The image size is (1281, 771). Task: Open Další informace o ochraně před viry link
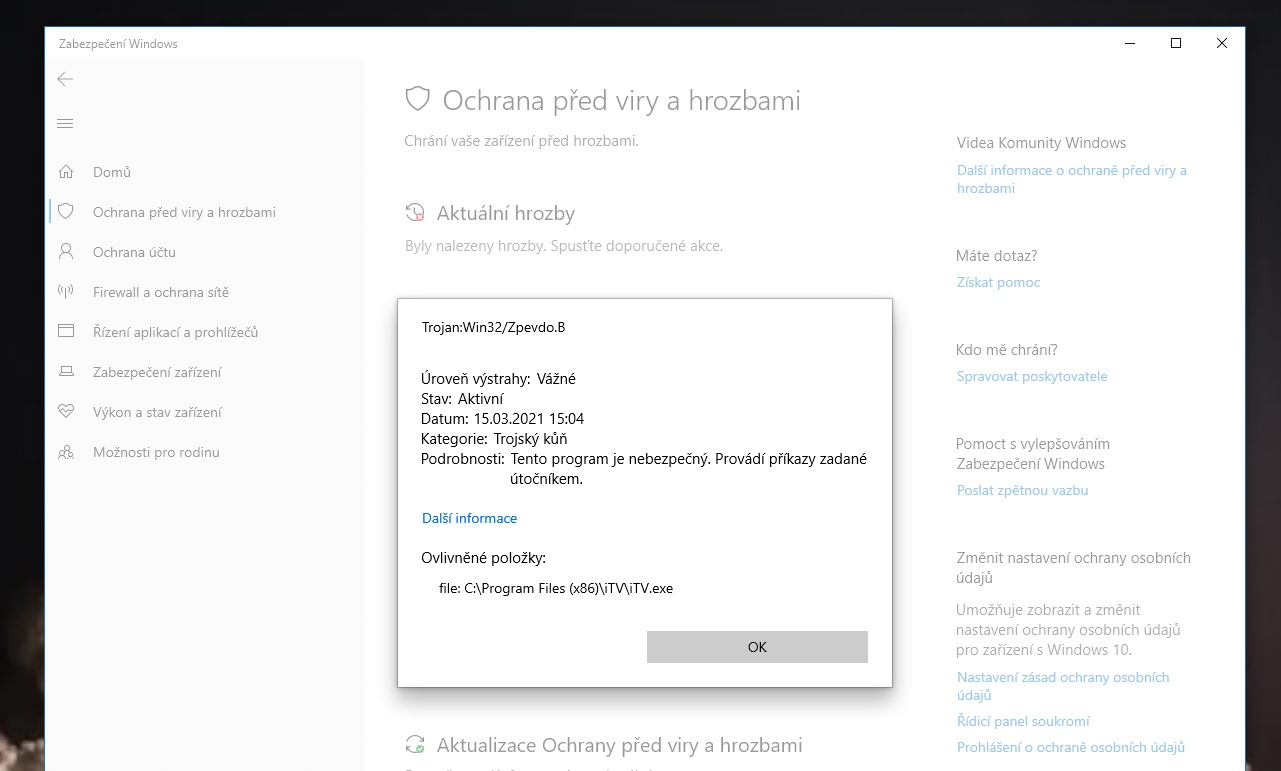pos(1072,179)
